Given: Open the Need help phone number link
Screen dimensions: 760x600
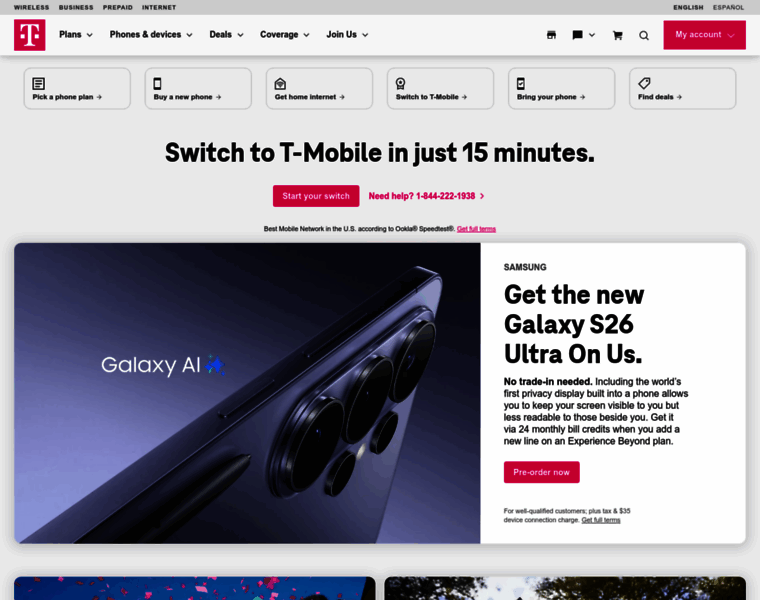Looking at the screenshot, I should tap(426, 196).
